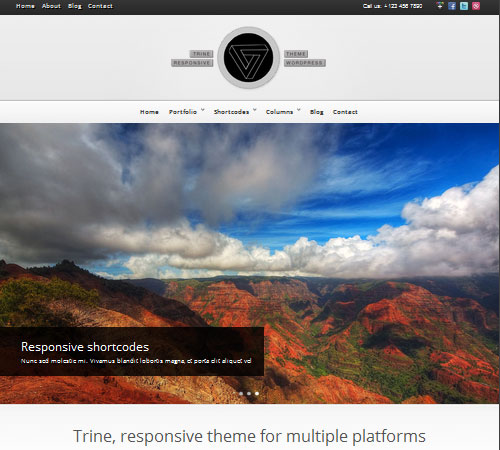Expand the Shortcodes dropdown arrow
The height and width of the screenshot is (450, 500).
point(255,110)
